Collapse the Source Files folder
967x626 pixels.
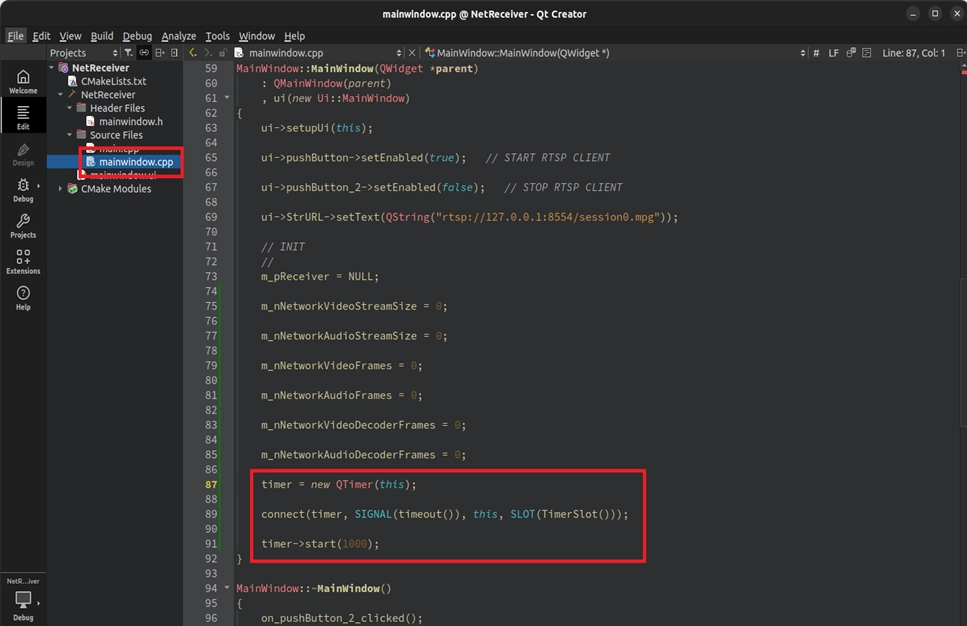[70, 134]
